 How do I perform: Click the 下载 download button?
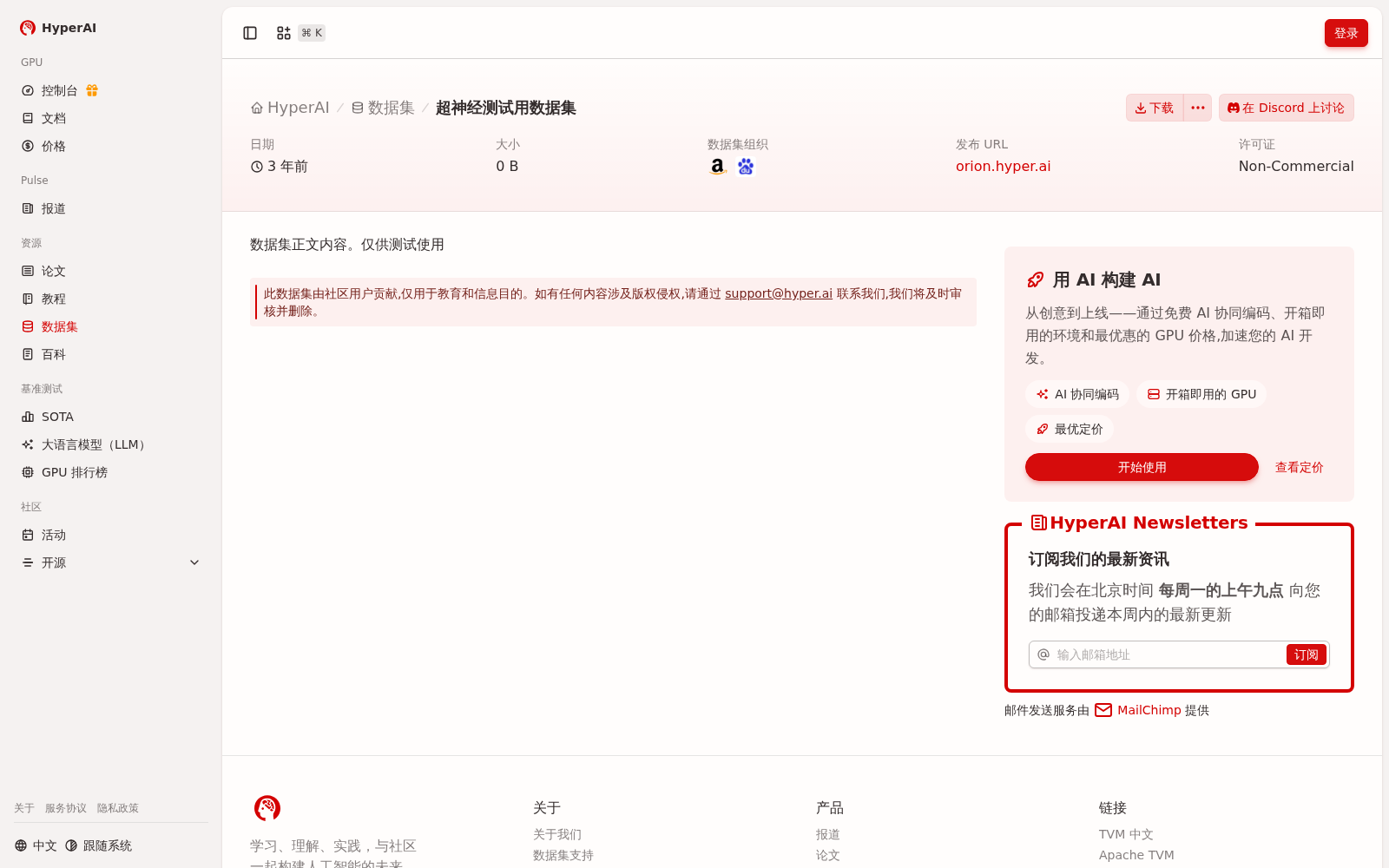coord(1155,108)
